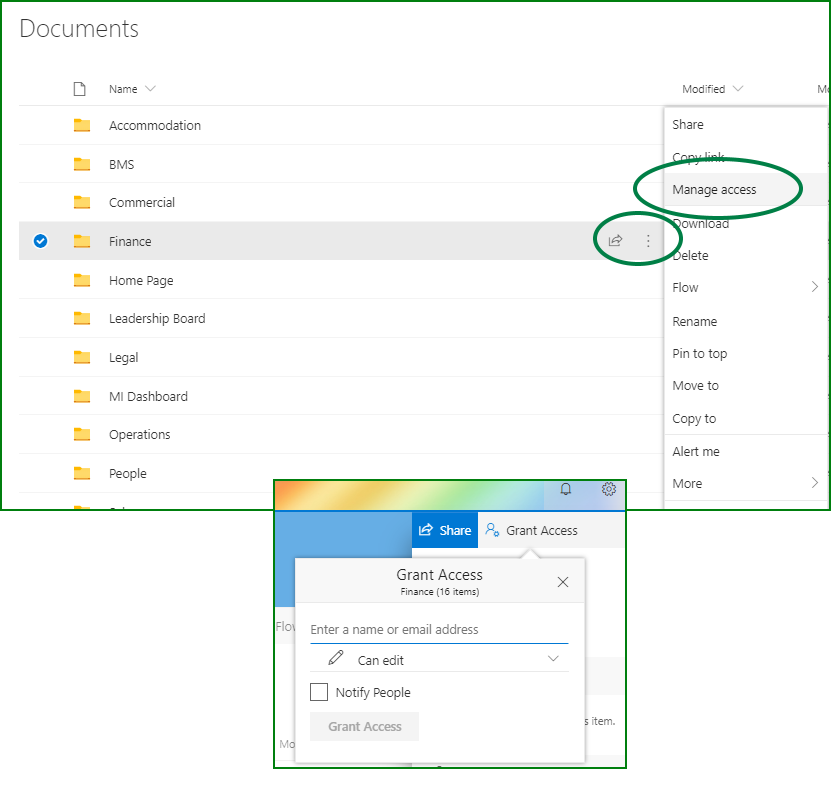Open the Modified column sort dropdown
The height and width of the screenshot is (800, 831).
(738, 88)
